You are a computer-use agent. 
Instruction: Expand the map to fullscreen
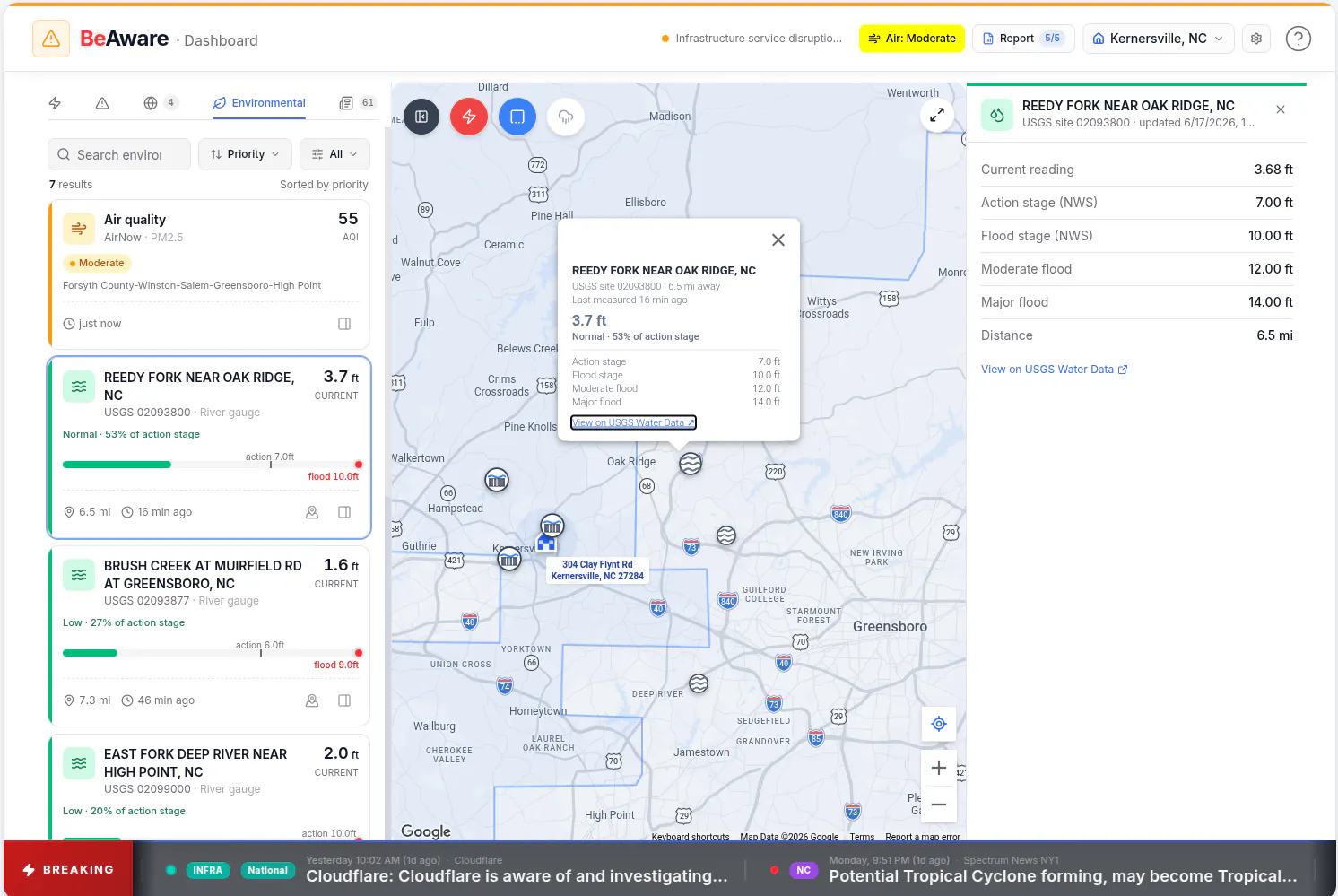coord(936,115)
